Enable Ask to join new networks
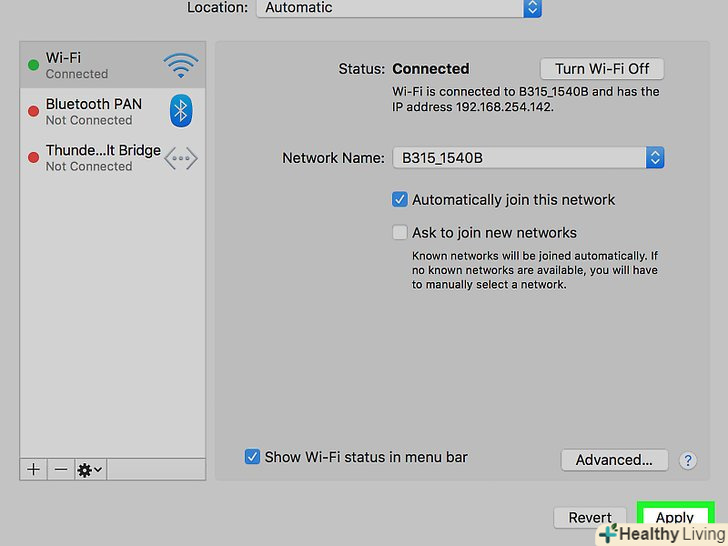This screenshot has height=546, width=728. tap(399, 232)
